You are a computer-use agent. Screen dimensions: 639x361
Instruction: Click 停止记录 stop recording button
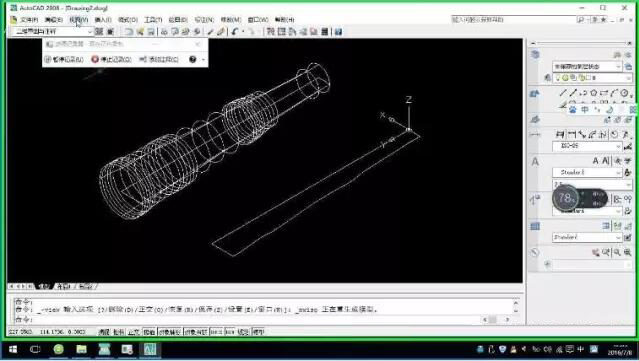[x=111, y=59]
